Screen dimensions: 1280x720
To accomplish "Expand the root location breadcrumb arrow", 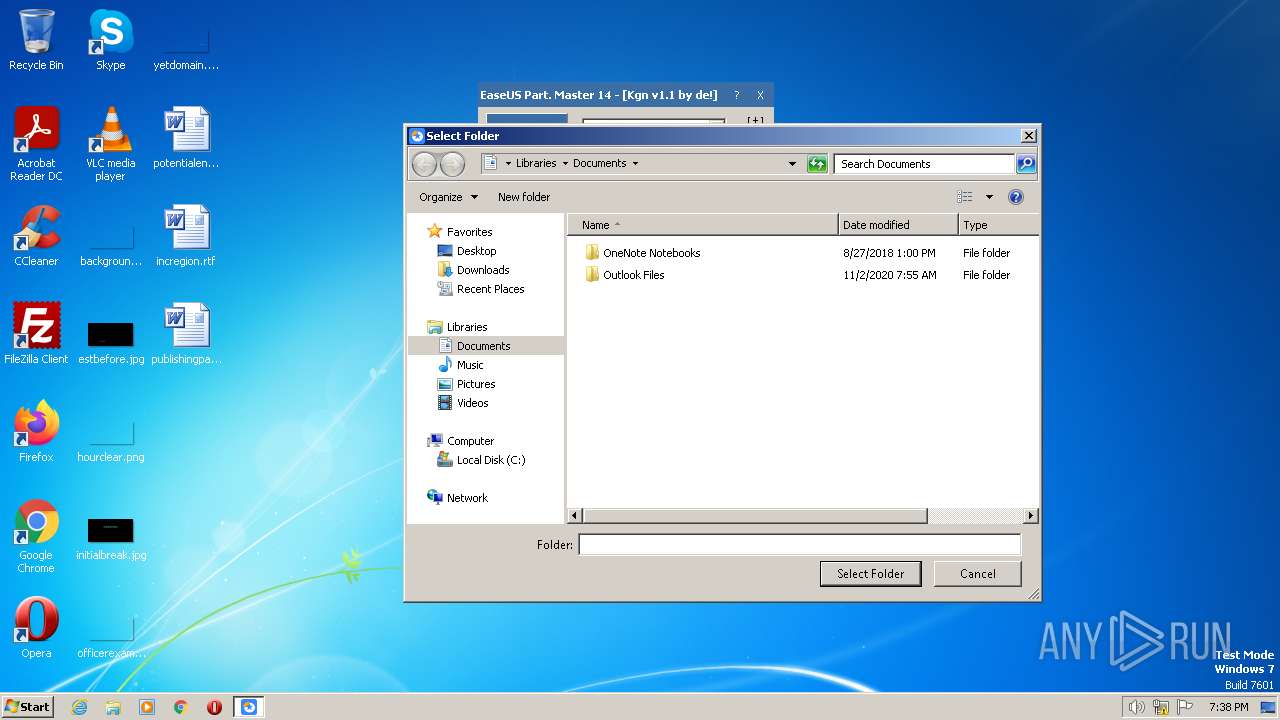I will tap(508, 164).
